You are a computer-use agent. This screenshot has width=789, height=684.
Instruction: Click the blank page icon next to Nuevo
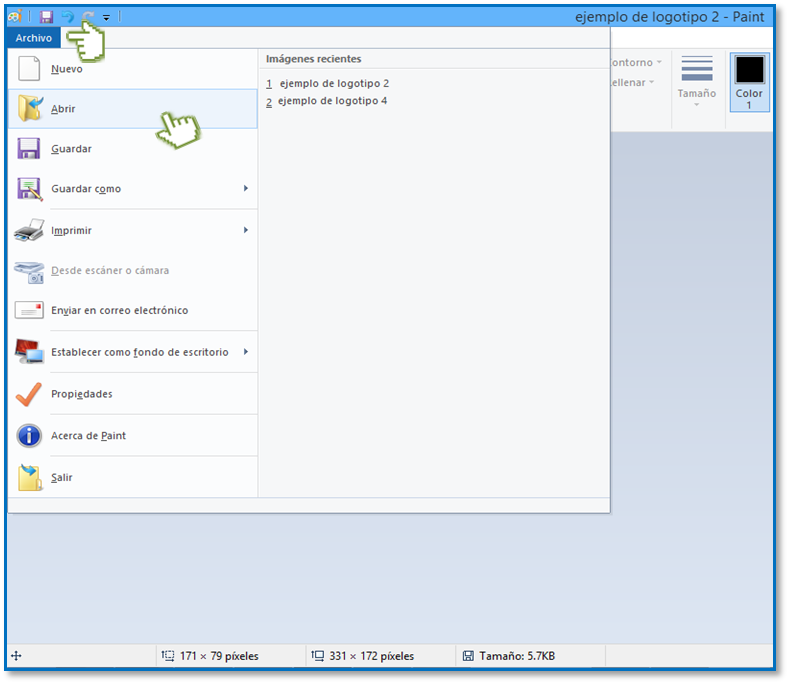pyautogui.click(x=29, y=69)
